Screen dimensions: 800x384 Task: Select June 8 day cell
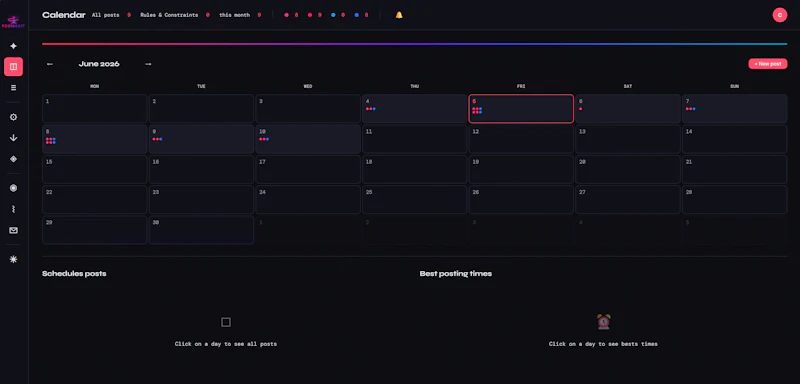tap(94, 139)
